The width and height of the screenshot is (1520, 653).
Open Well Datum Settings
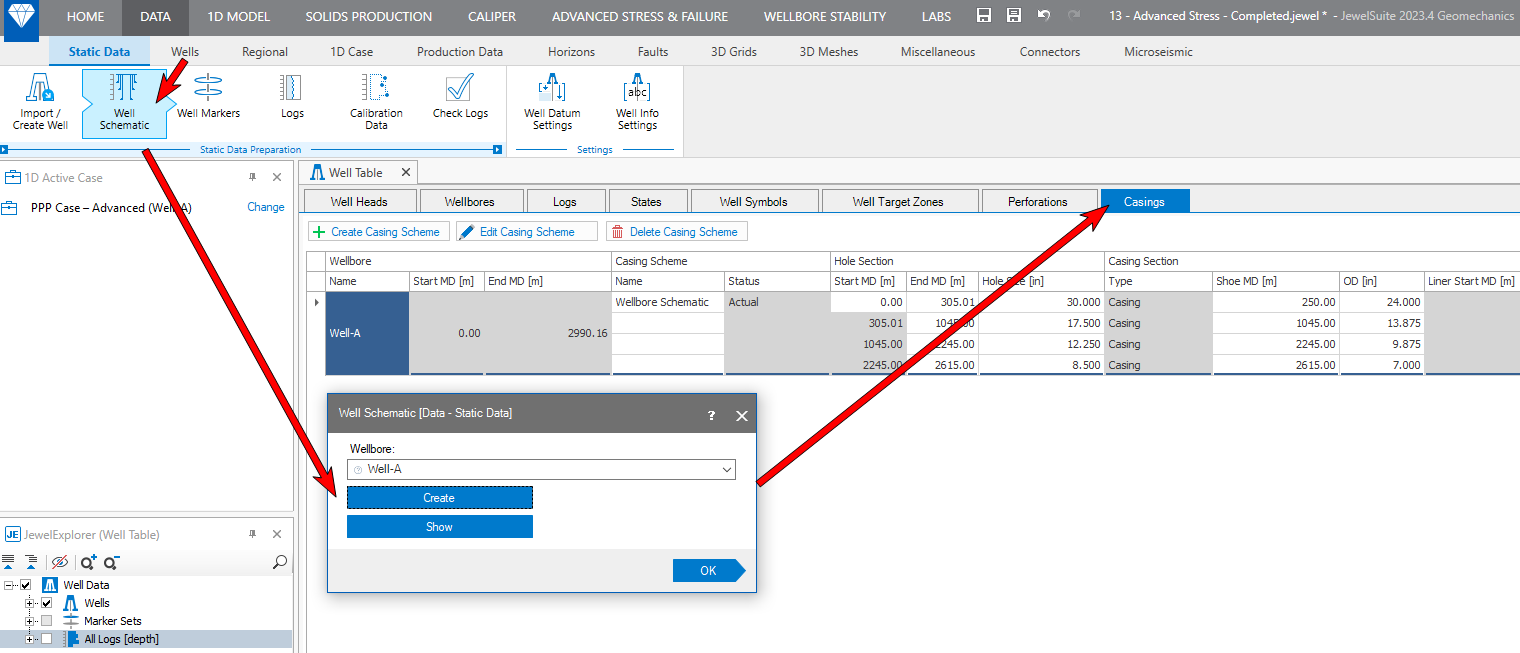[x=552, y=102]
